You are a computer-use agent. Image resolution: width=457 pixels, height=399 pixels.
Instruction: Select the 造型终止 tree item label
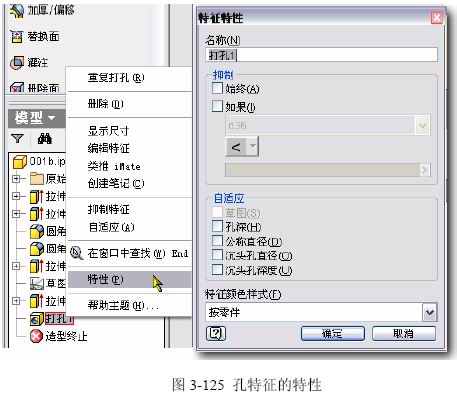click(x=66, y=336)
